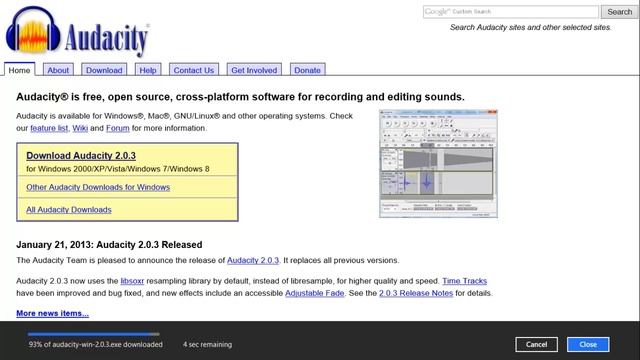Click the Search button

point(619,12)
